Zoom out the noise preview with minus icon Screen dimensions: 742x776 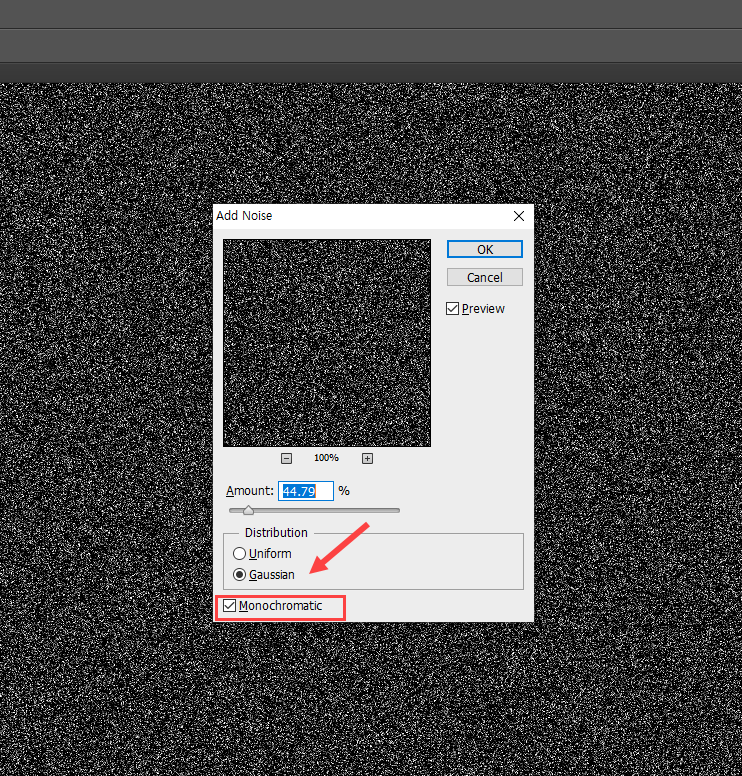tap(286, 458)
